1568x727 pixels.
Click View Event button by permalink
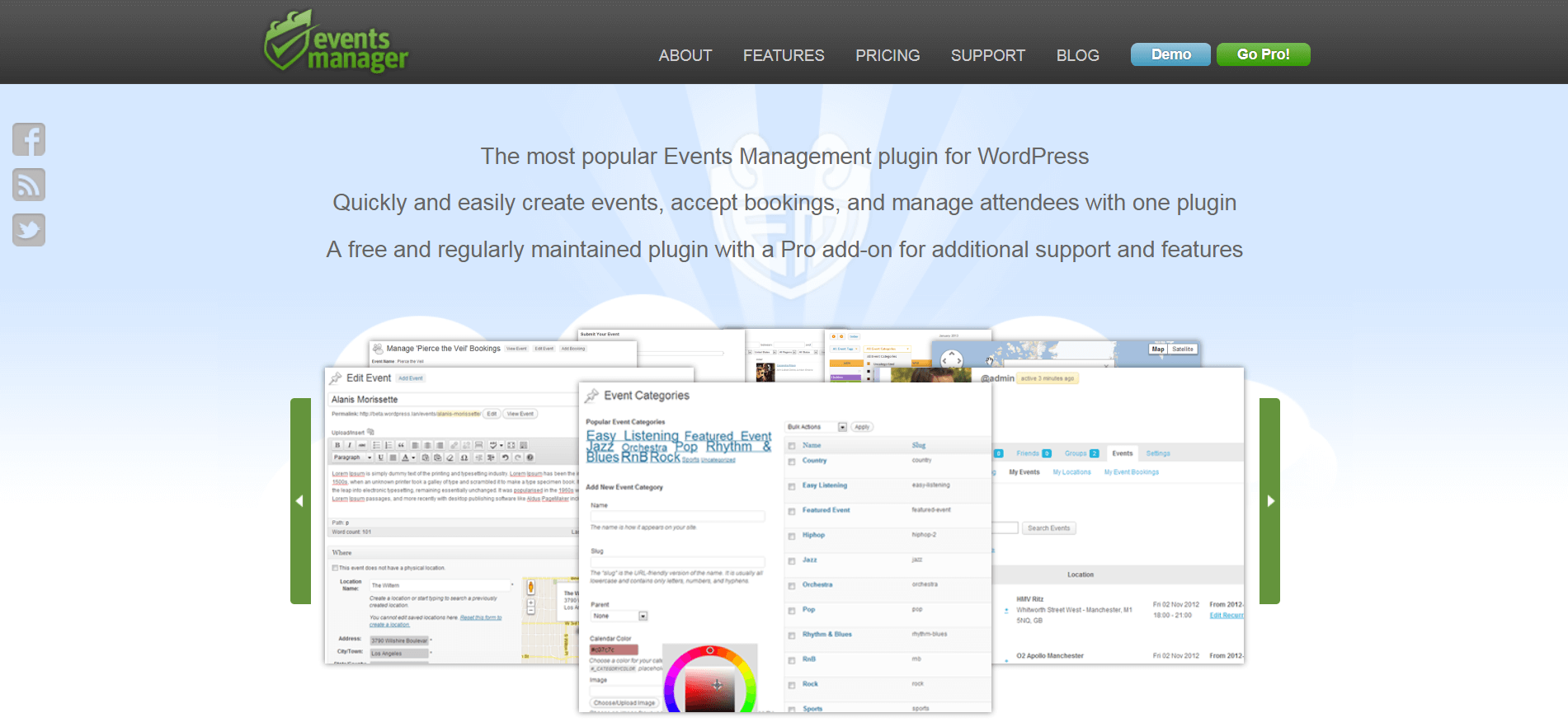pyautogui.click(x=520, y=414)
